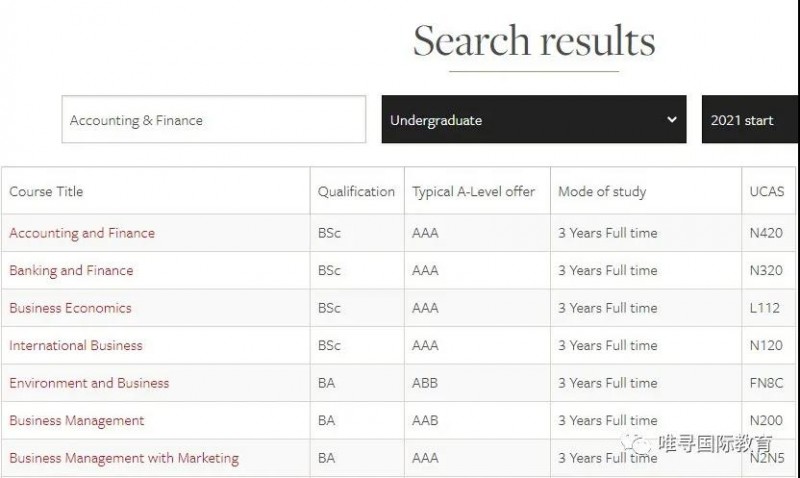800x478 pixels.
Task: Click the Search results heading
Action: coord(534,40)
